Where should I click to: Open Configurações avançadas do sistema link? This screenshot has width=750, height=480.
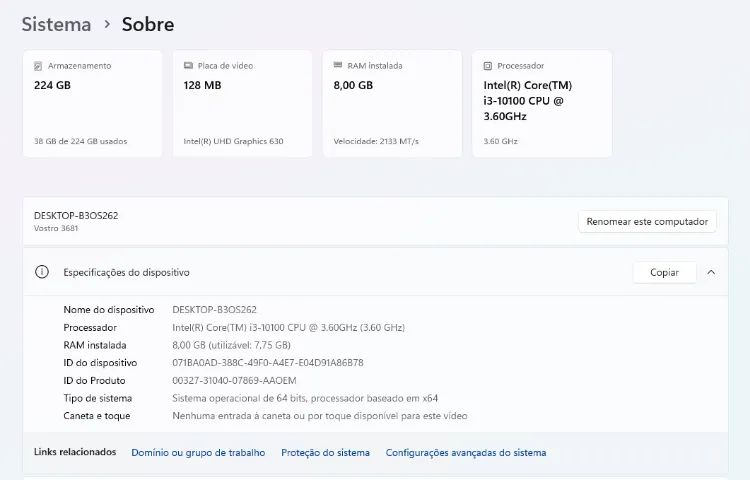pos(466,453)
